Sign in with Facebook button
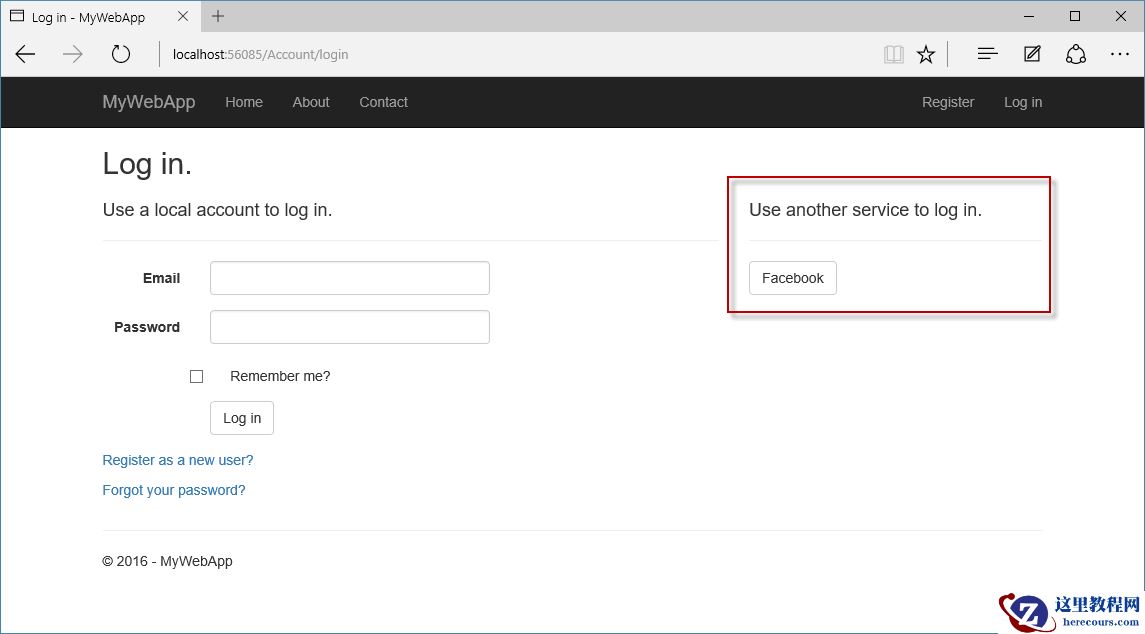Viewport: 1145px width, 634px height. point(792,278)
